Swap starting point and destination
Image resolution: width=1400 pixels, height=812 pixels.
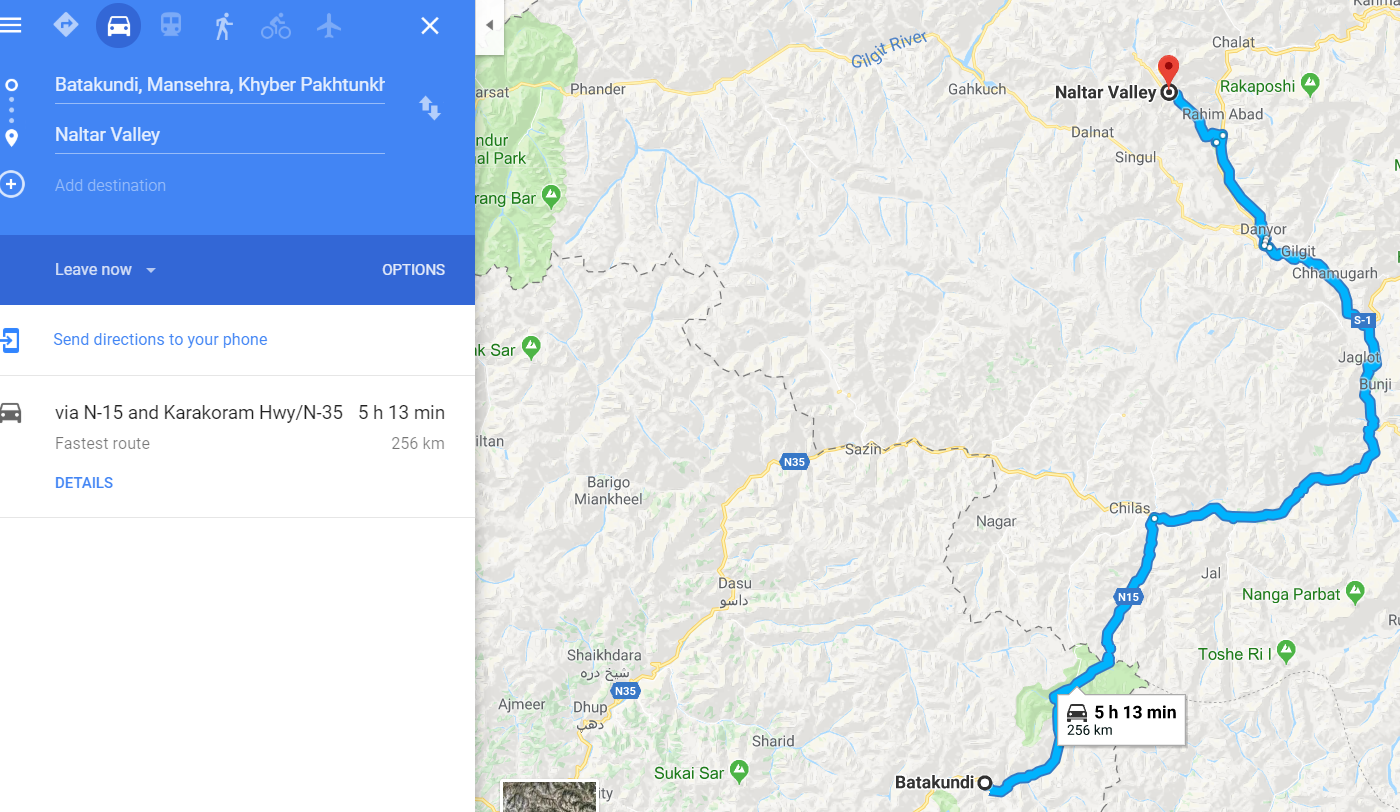tap(430, 108)
